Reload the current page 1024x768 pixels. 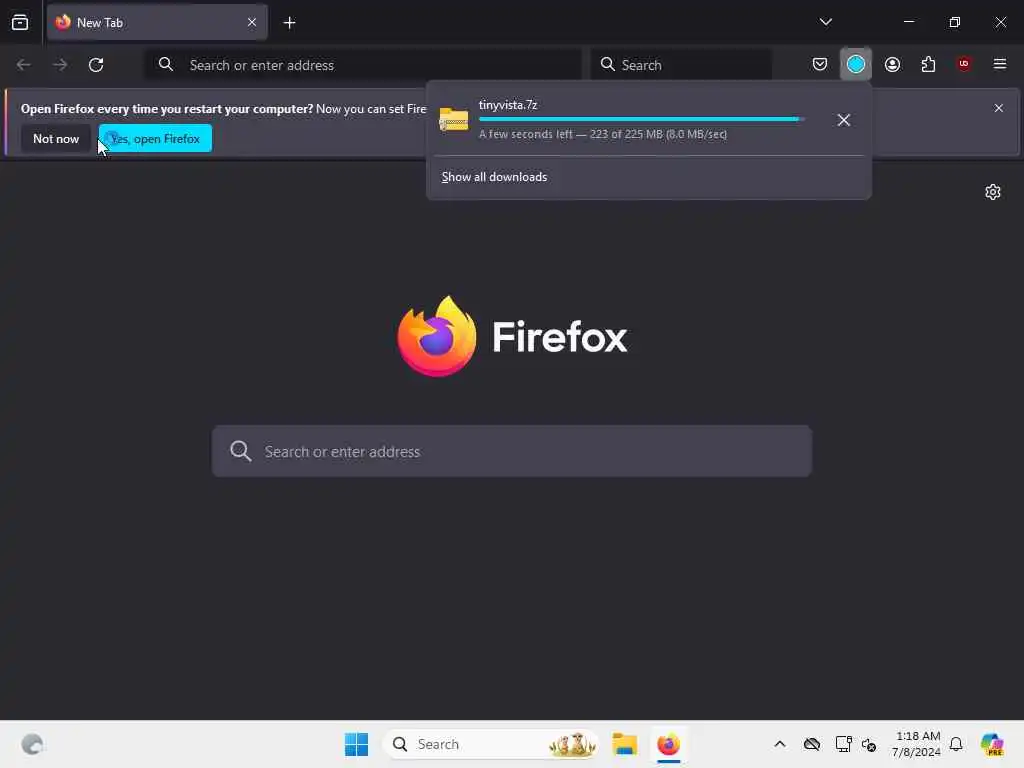pos(96,65)
